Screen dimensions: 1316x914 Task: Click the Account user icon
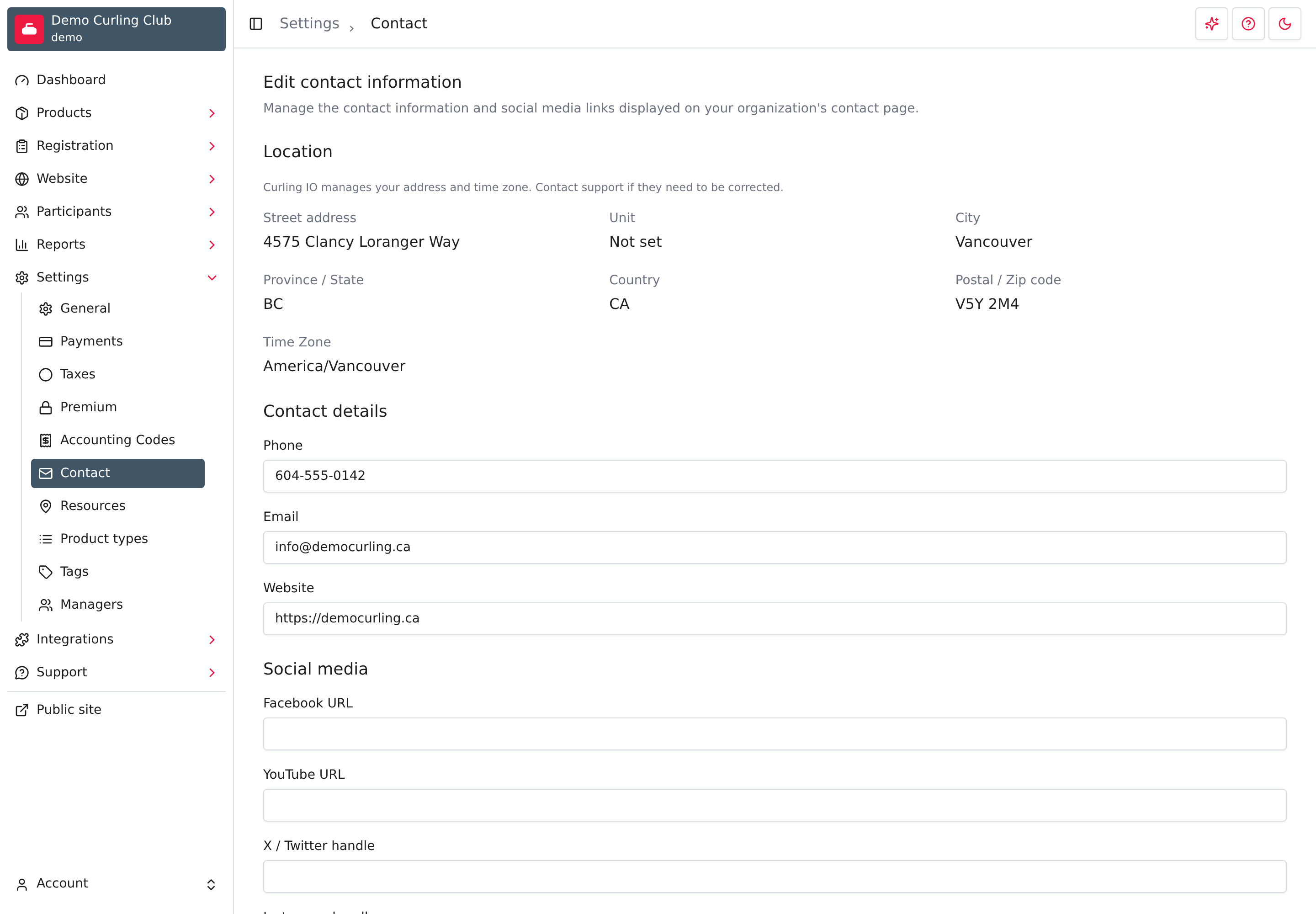(x=22, y=884)
